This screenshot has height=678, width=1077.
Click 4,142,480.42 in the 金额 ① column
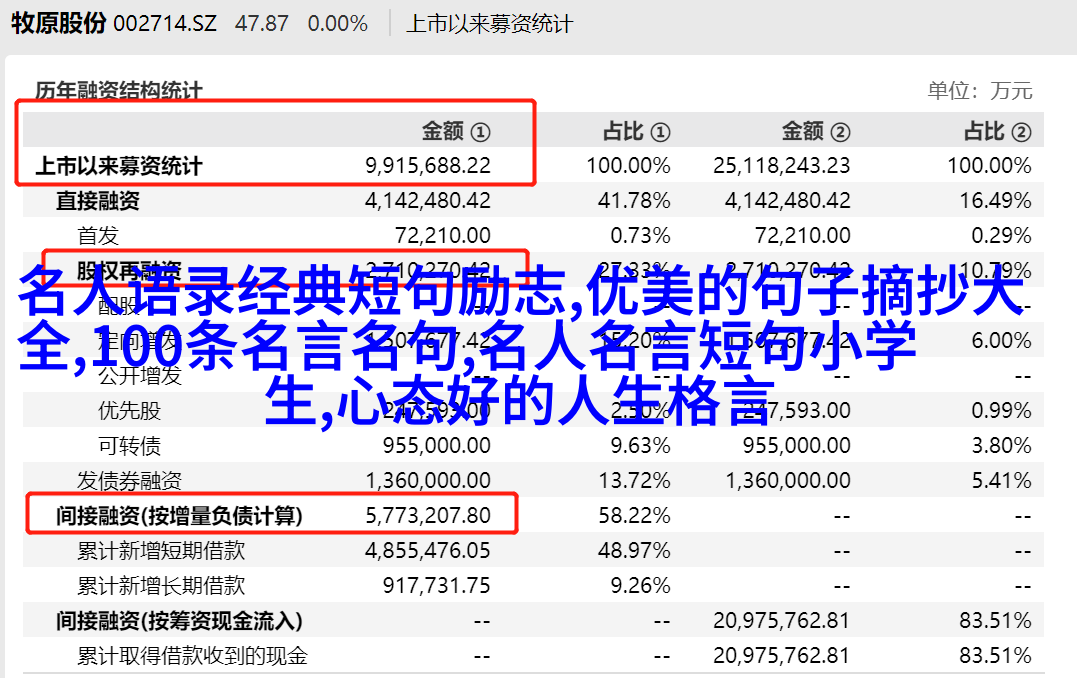pos(428,201)
